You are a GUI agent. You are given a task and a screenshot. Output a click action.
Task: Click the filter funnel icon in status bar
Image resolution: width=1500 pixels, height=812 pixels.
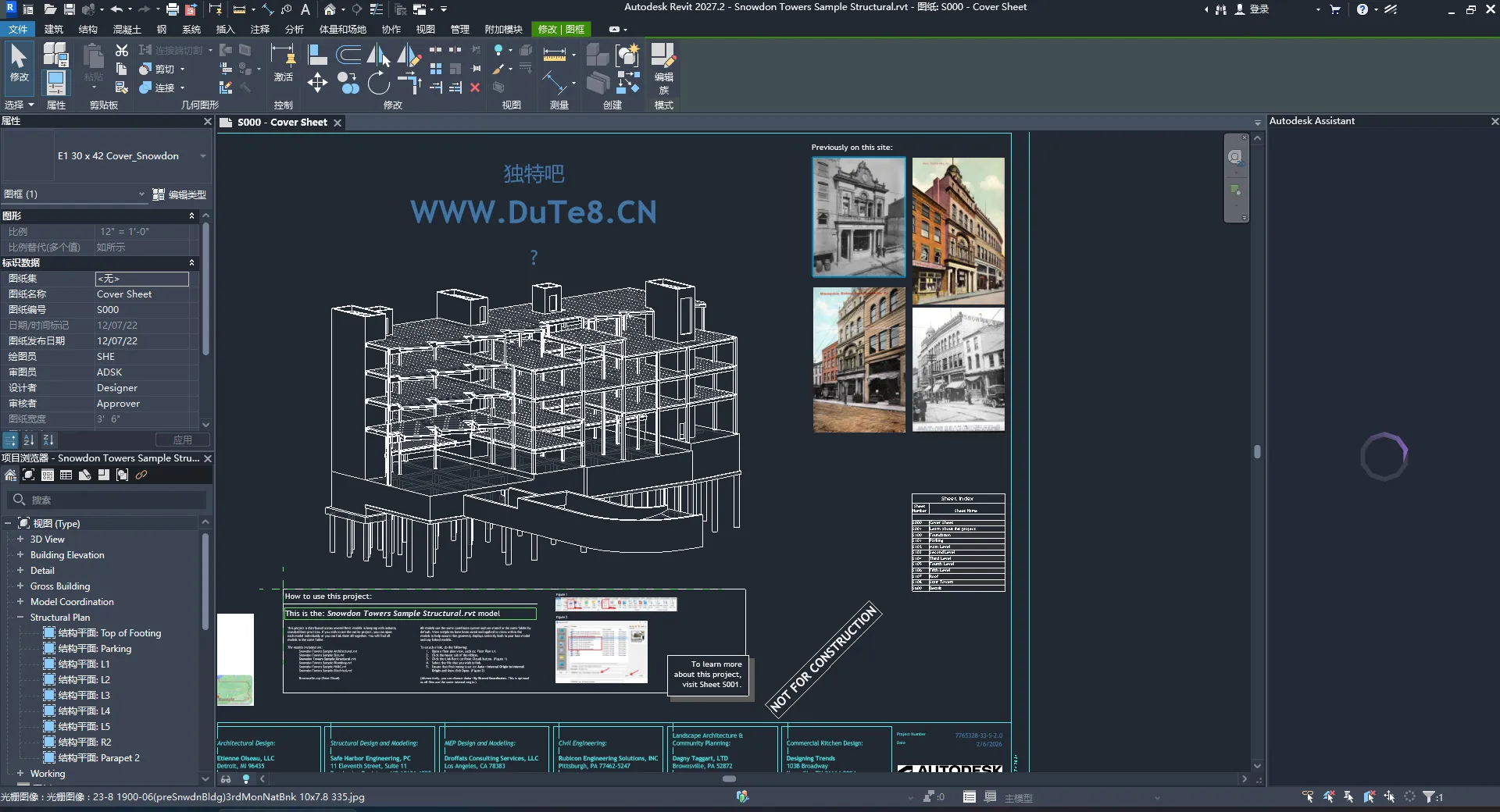coord(1429,796)
